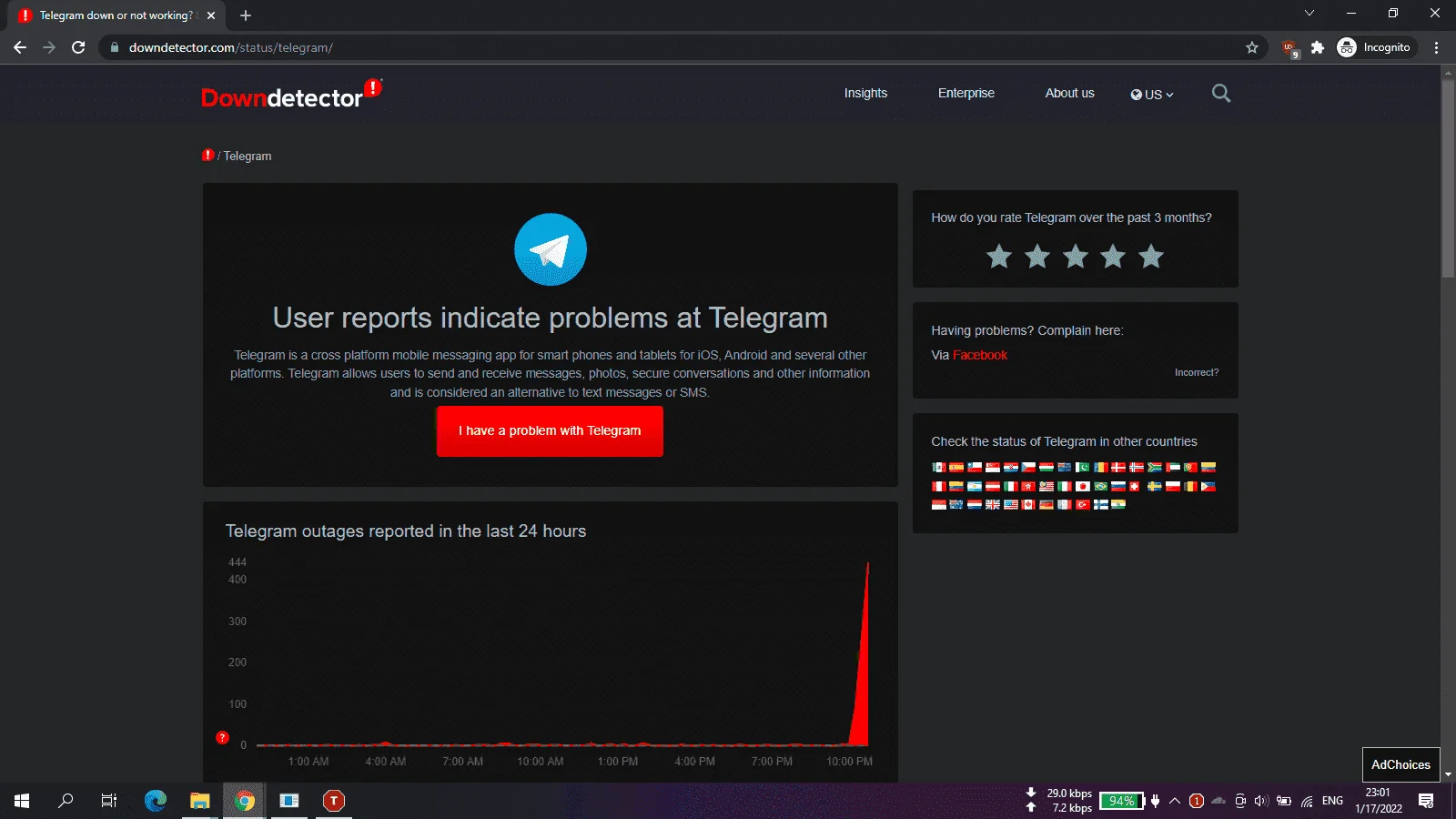Select the United Kingdom flag
Image resolution: width=1456 pixels, height=819 pixels.
pos(993,504)
